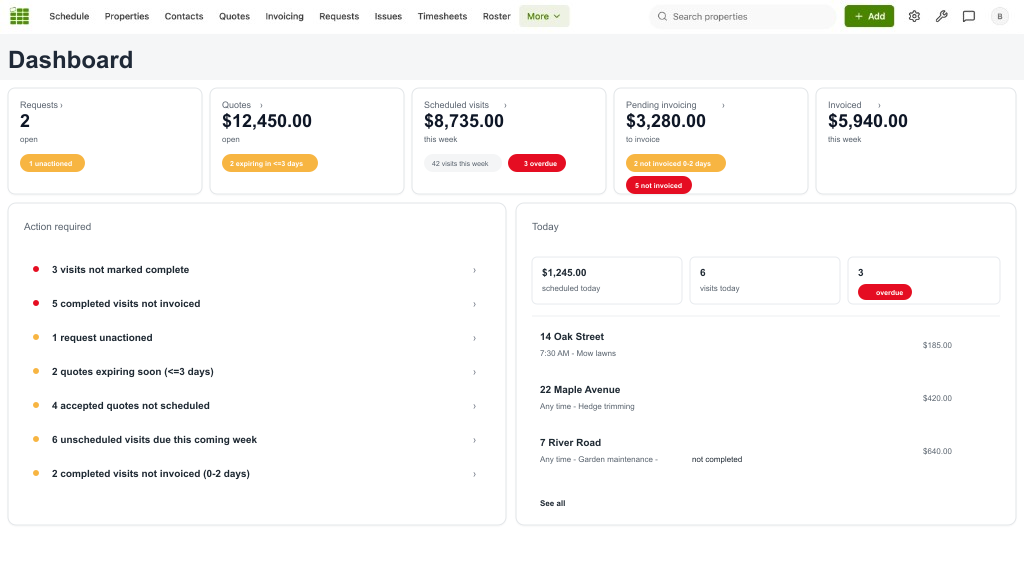Click chevron for unscheduled visits due
The image size is (1024, 576).
coord(474,440)
